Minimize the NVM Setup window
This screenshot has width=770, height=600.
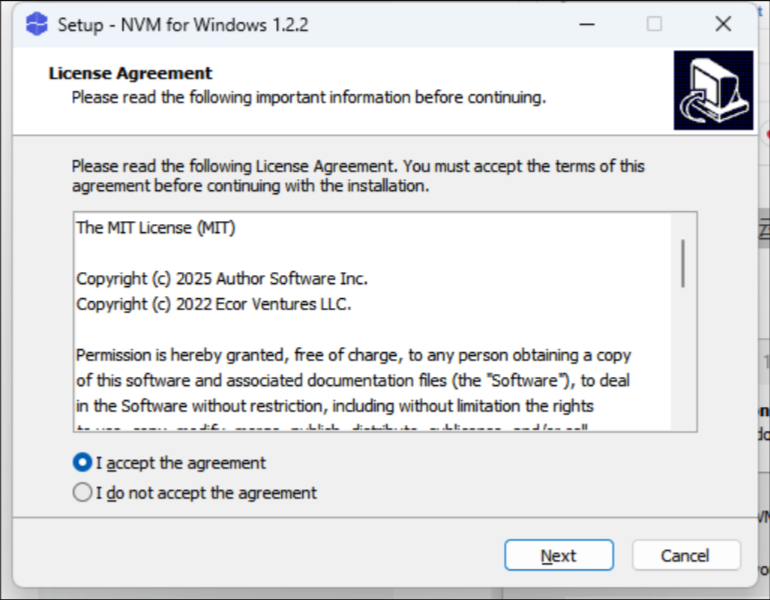click(587, 24)
